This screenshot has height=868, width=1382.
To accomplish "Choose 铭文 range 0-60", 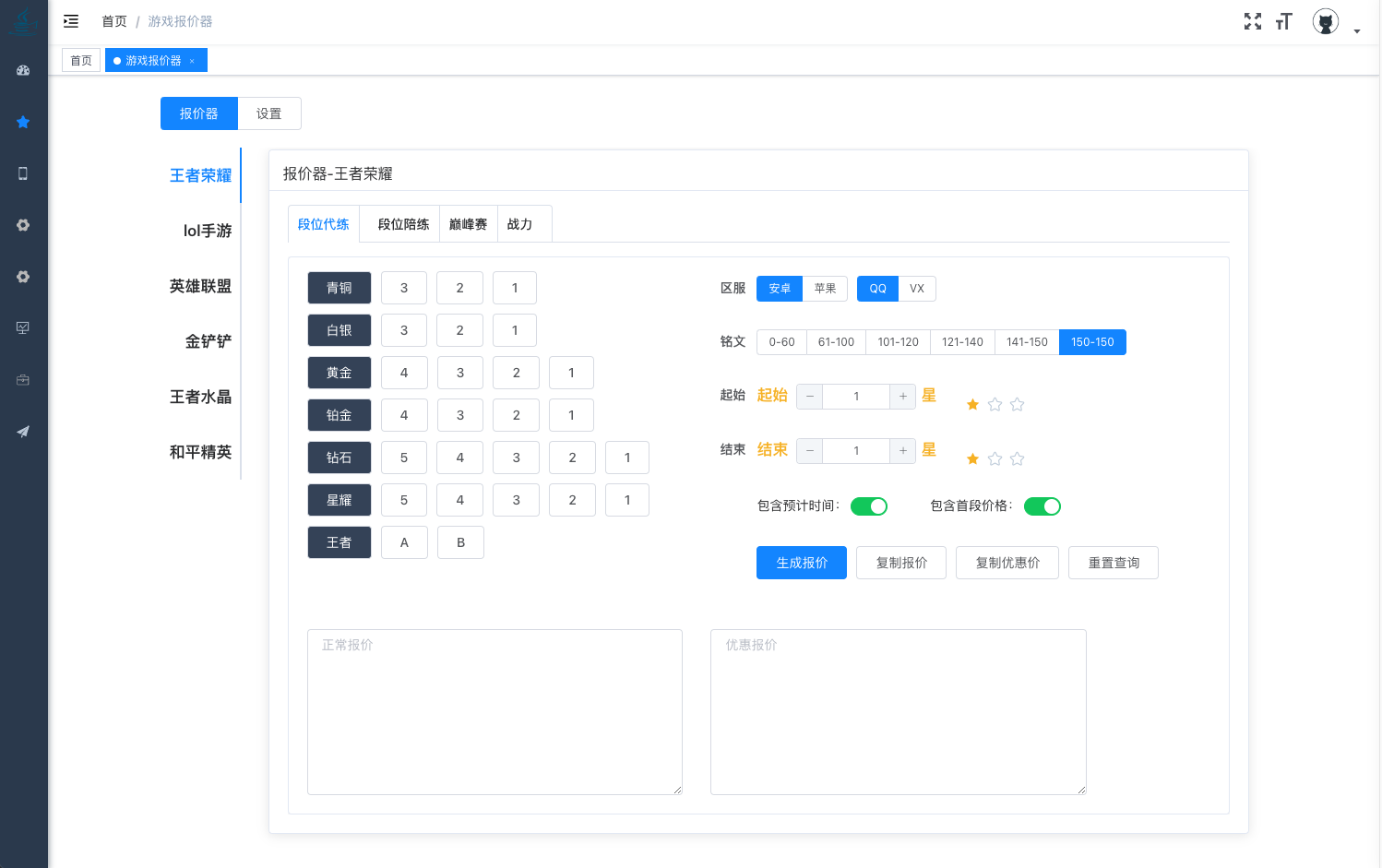I will (782, 342).
